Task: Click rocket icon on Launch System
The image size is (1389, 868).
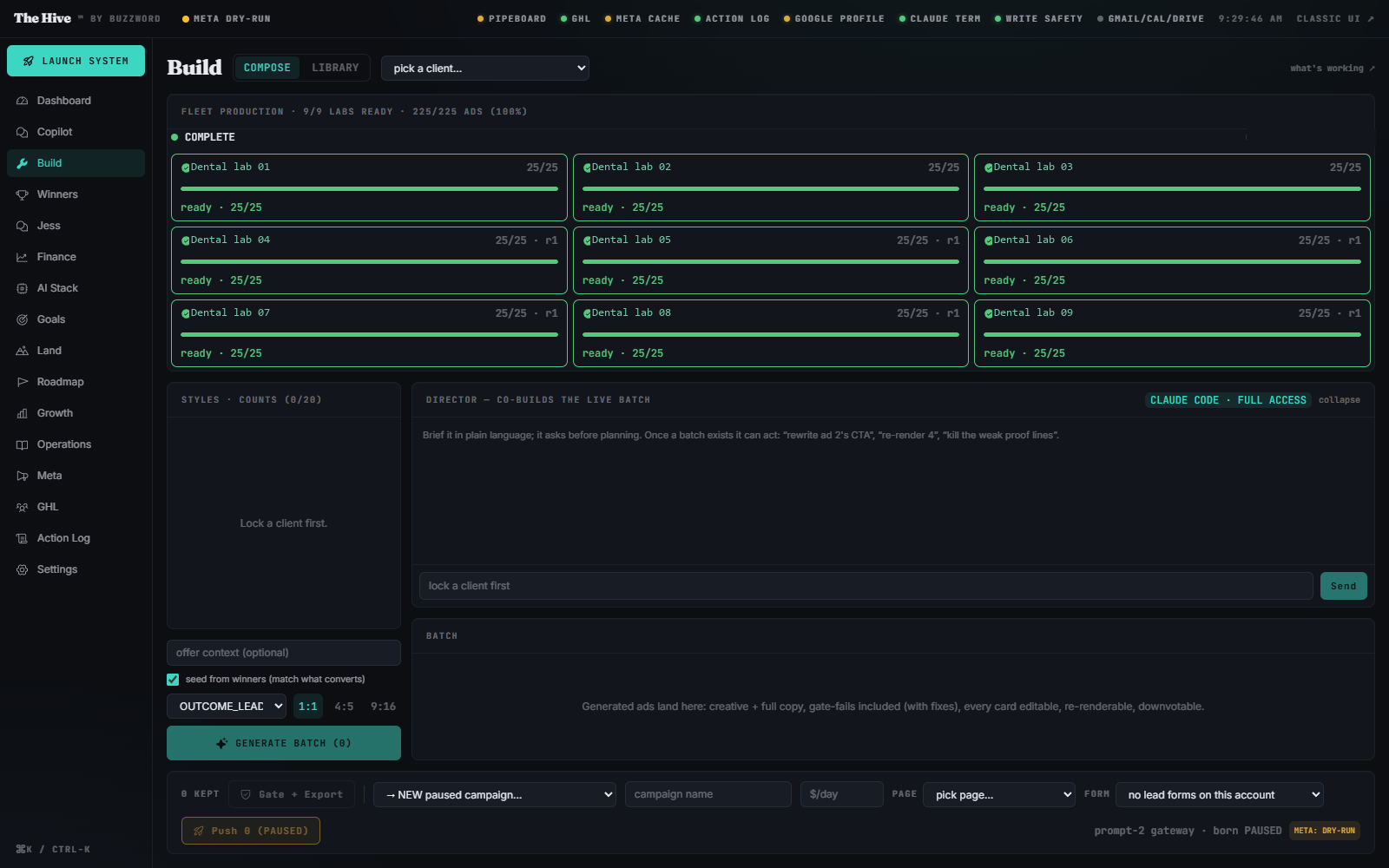Action: [29, 61]
